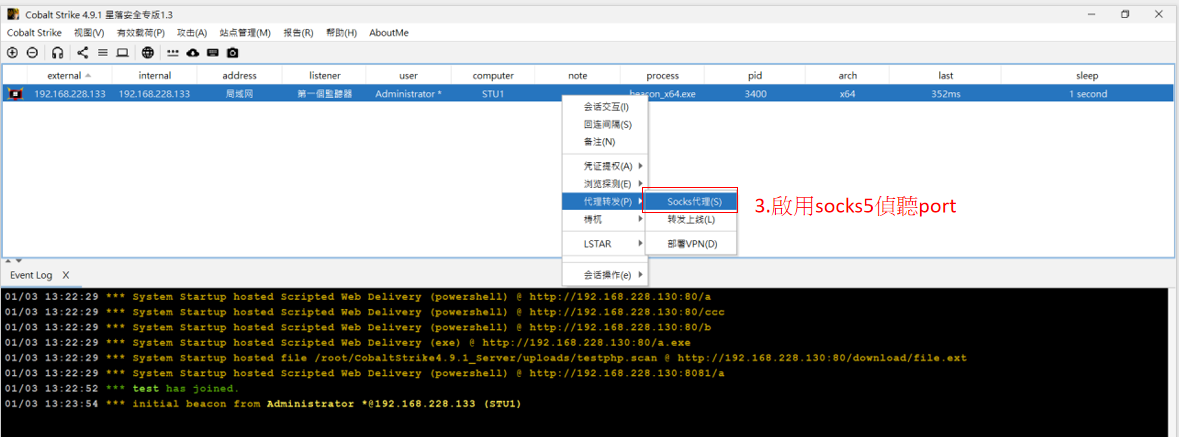The image size is (1179, 437).
Task: Click the initial beacon from Administrator log line
Action: point(262,404)
